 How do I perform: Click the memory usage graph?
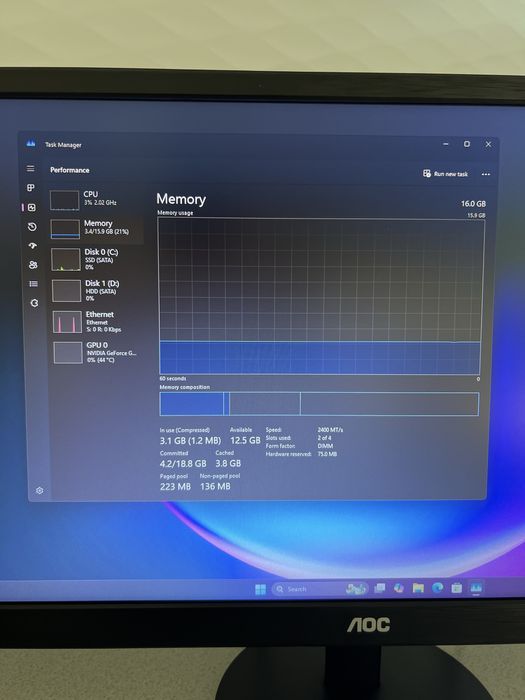point(320,296)
